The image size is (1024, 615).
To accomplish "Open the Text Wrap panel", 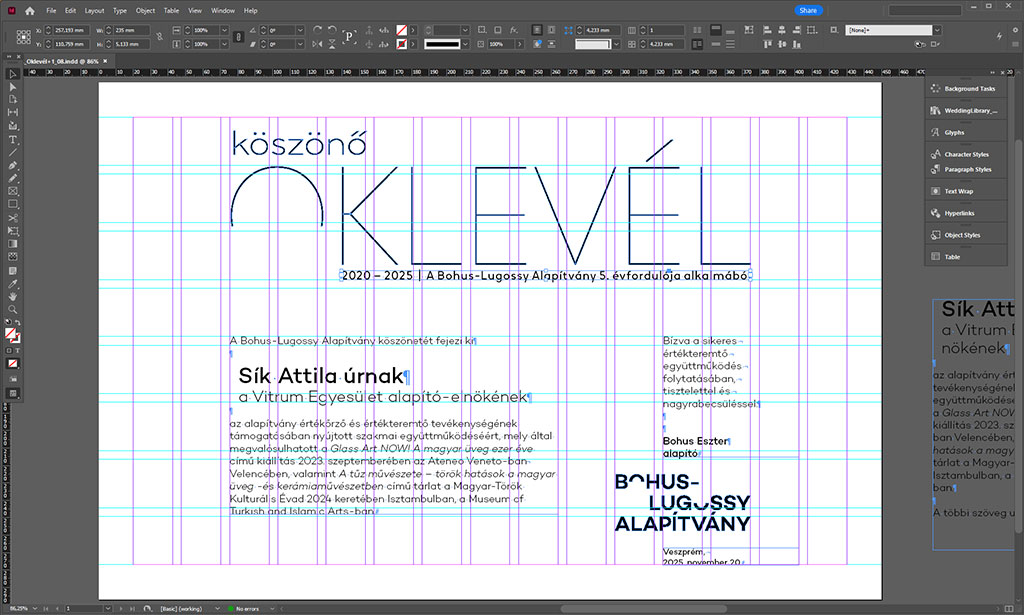I will pos(965,191).
